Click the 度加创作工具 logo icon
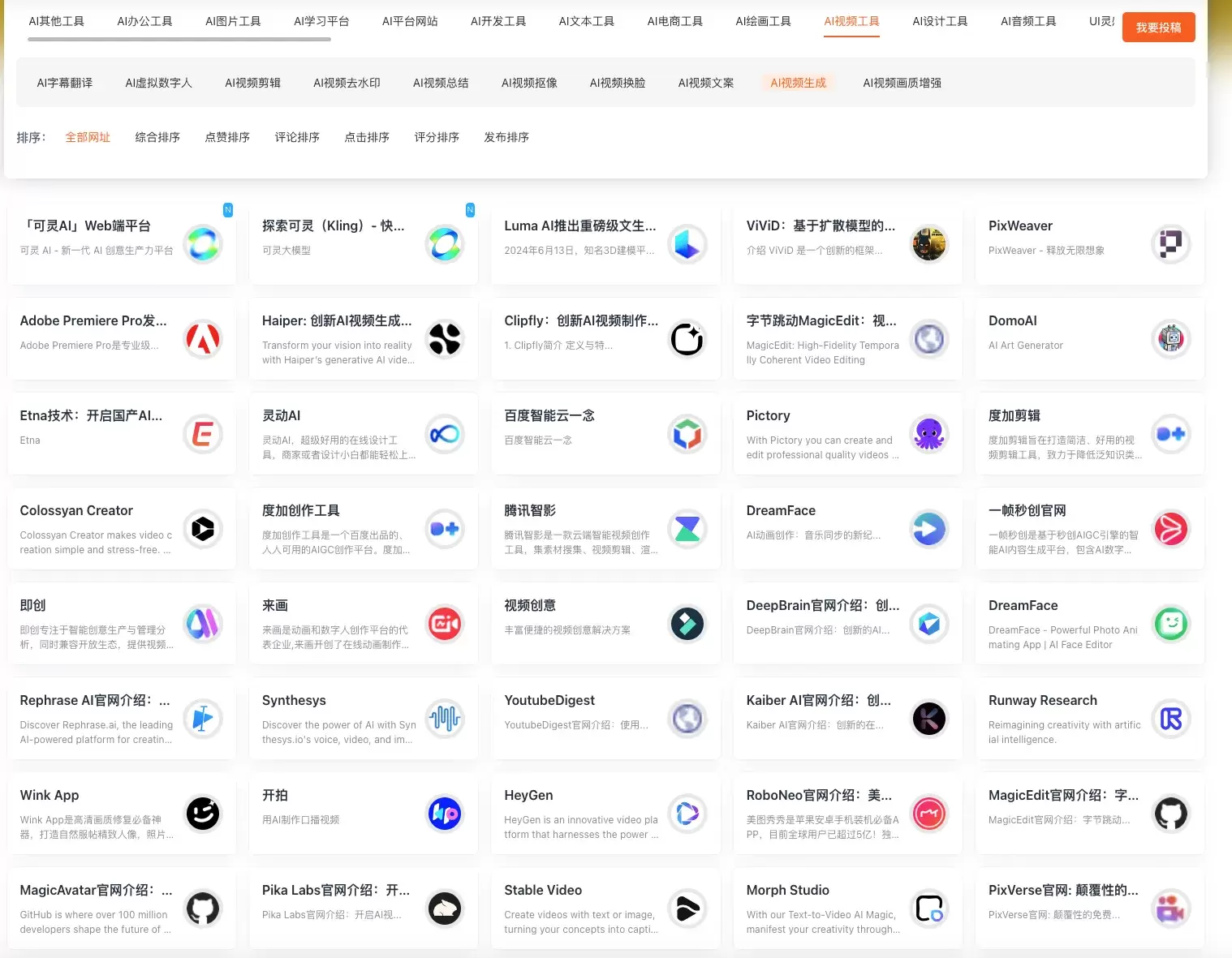 [x=445, y=529]
